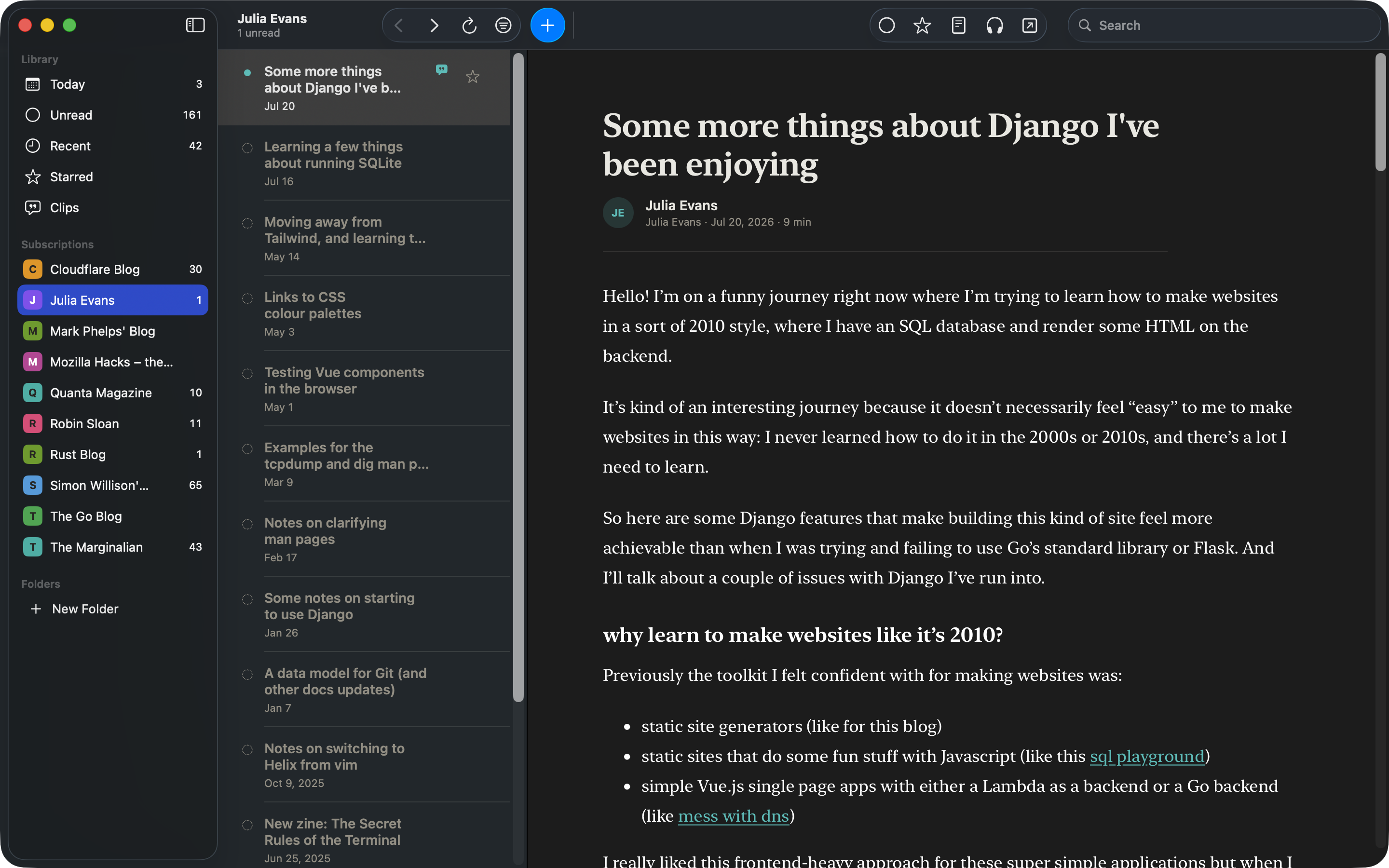1389x868 pixels.
Task: Follow the 'mess with dns' link
Action: pyautogui.click(x=733, y=816)
